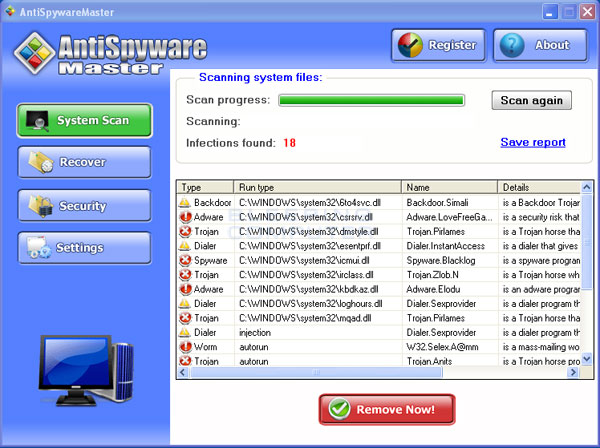
Task: Click the vertical scrollbar thumb
Action: [586, 243]
